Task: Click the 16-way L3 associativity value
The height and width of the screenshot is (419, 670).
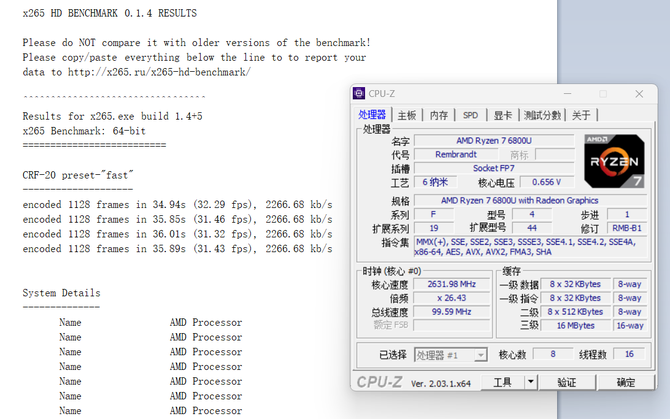Action: 629,325
